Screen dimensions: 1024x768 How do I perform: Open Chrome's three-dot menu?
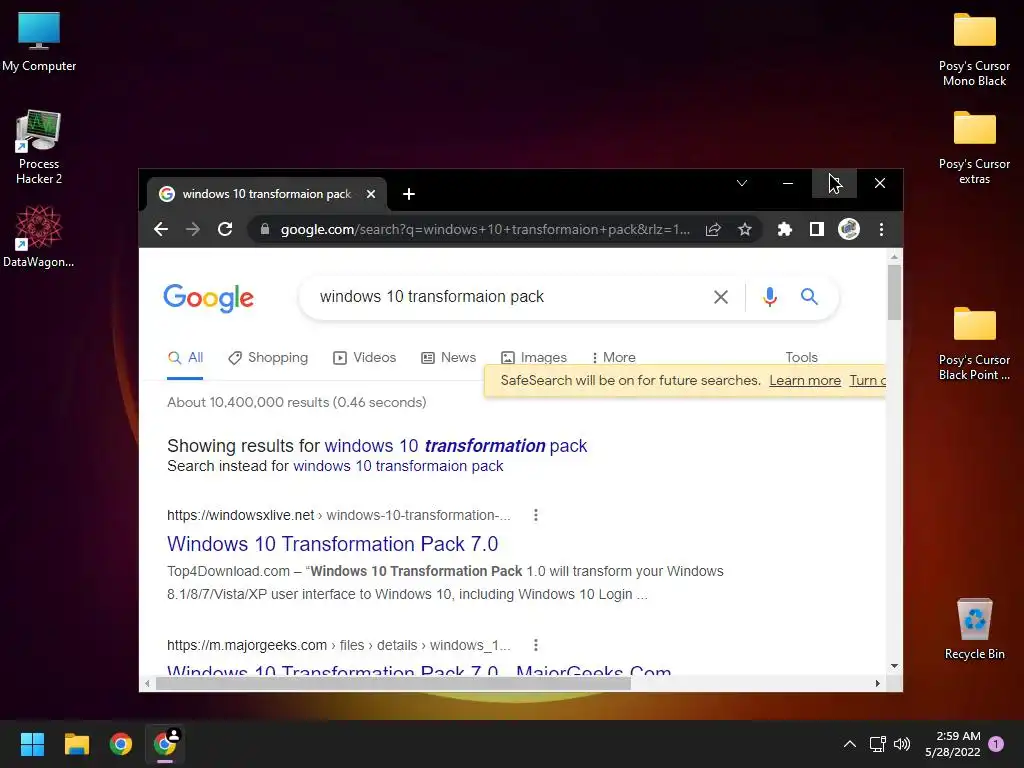882,229
